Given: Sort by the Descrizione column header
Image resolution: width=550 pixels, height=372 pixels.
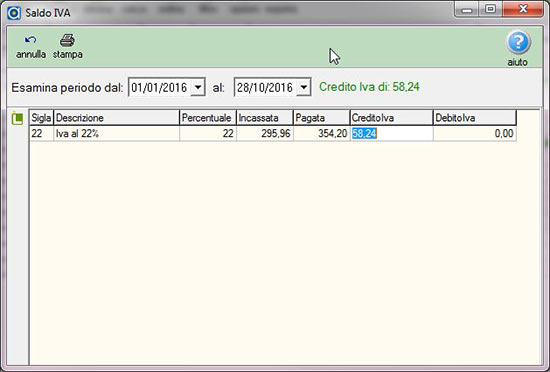Looking at the screenshot, I should 116,118.
